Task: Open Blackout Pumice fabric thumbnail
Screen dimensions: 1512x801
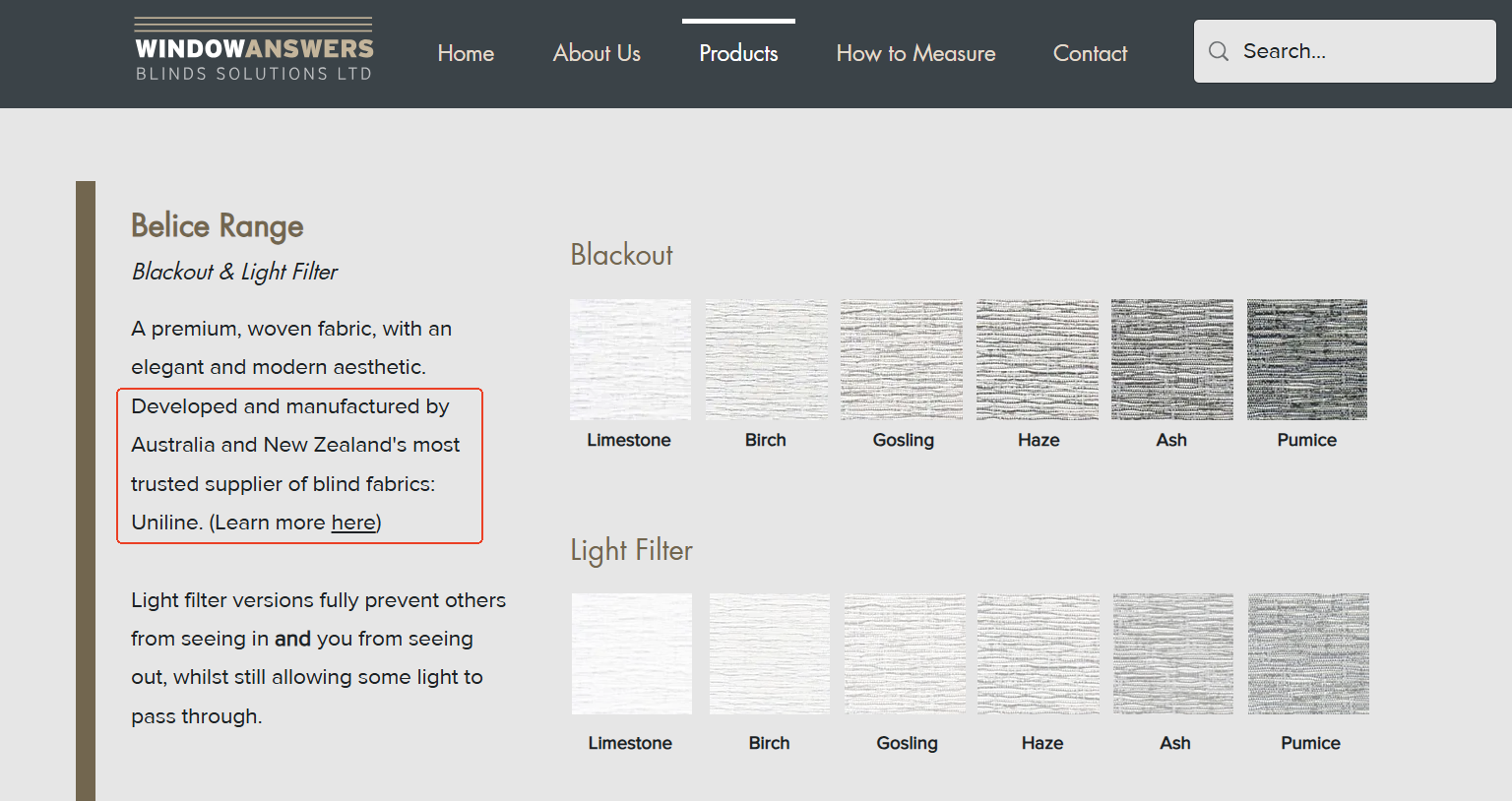Action: [1307, 359]
